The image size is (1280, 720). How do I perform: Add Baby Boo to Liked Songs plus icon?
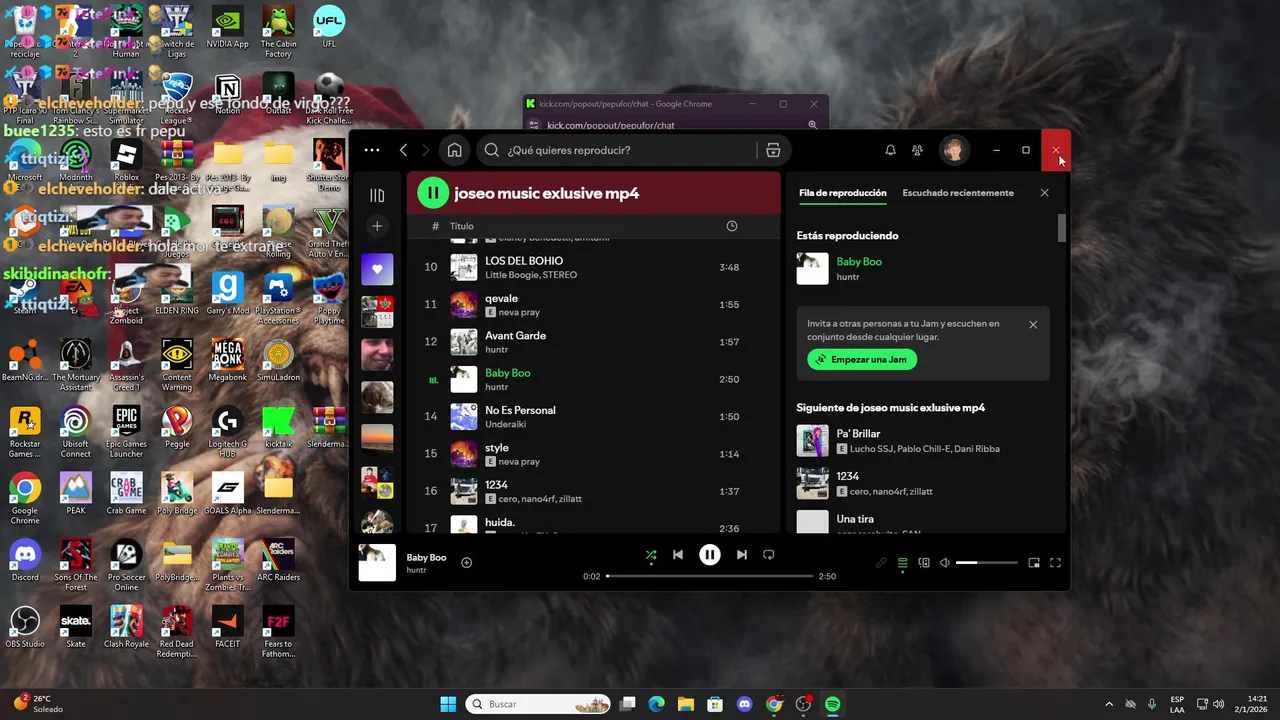click(x=466, y=563)
